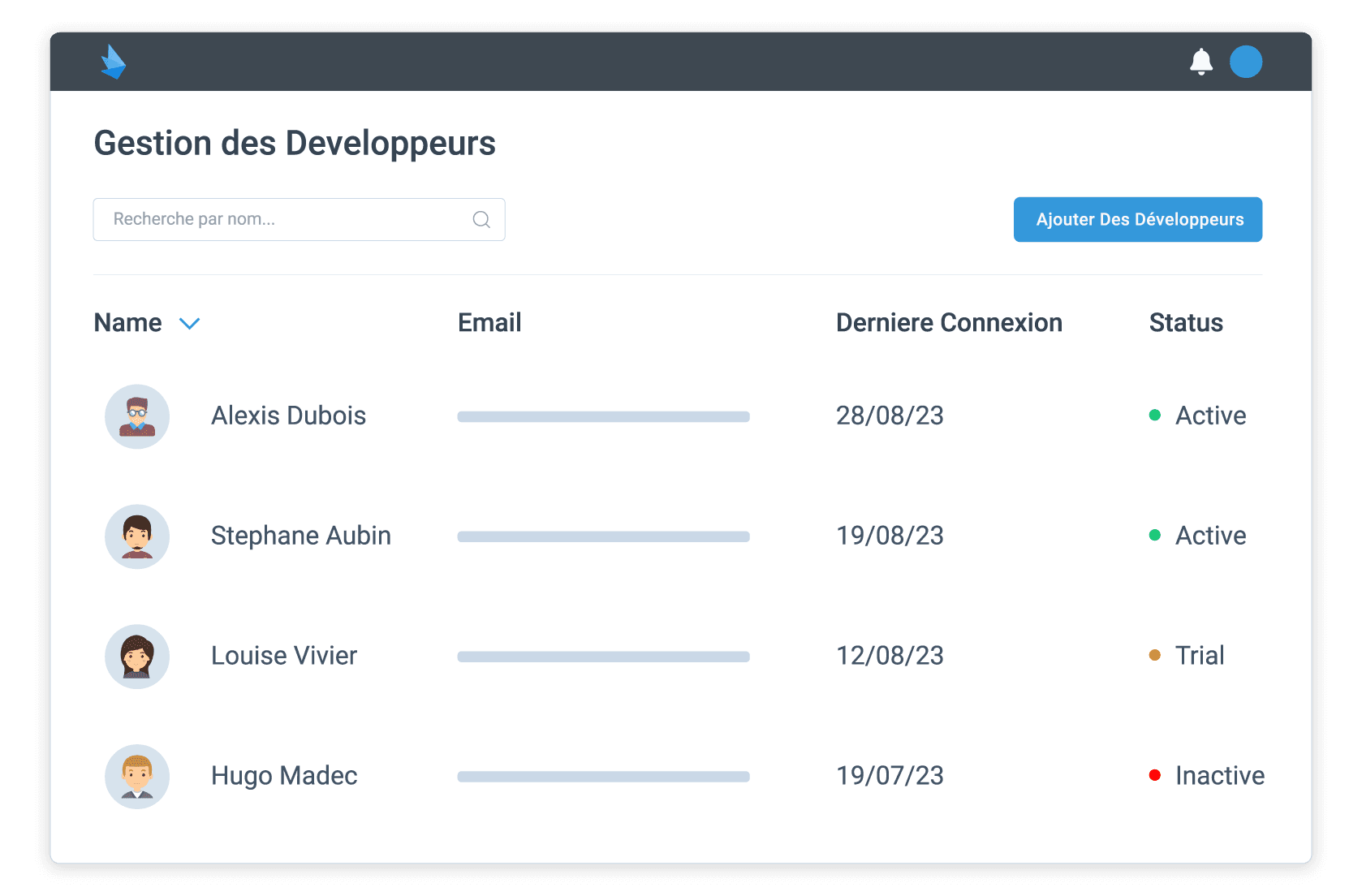
Task: Open Stephane Aubin's developer record
Action: 300,536
